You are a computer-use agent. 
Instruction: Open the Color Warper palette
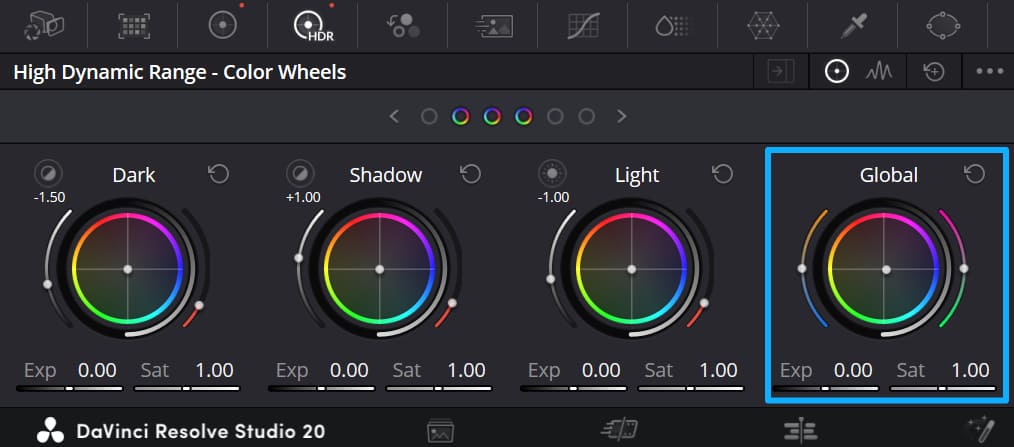click(672, 26)
